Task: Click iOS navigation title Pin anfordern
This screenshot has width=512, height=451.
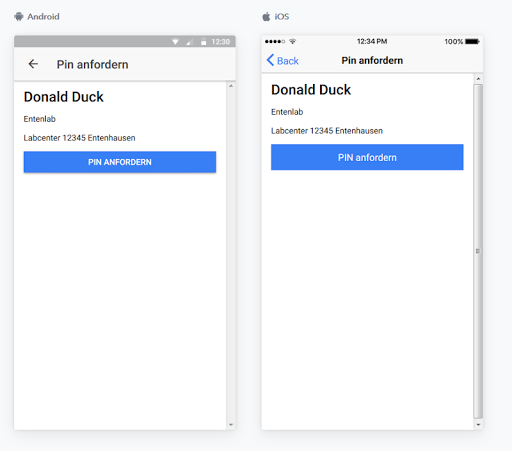Action: (x=372, y=60)
